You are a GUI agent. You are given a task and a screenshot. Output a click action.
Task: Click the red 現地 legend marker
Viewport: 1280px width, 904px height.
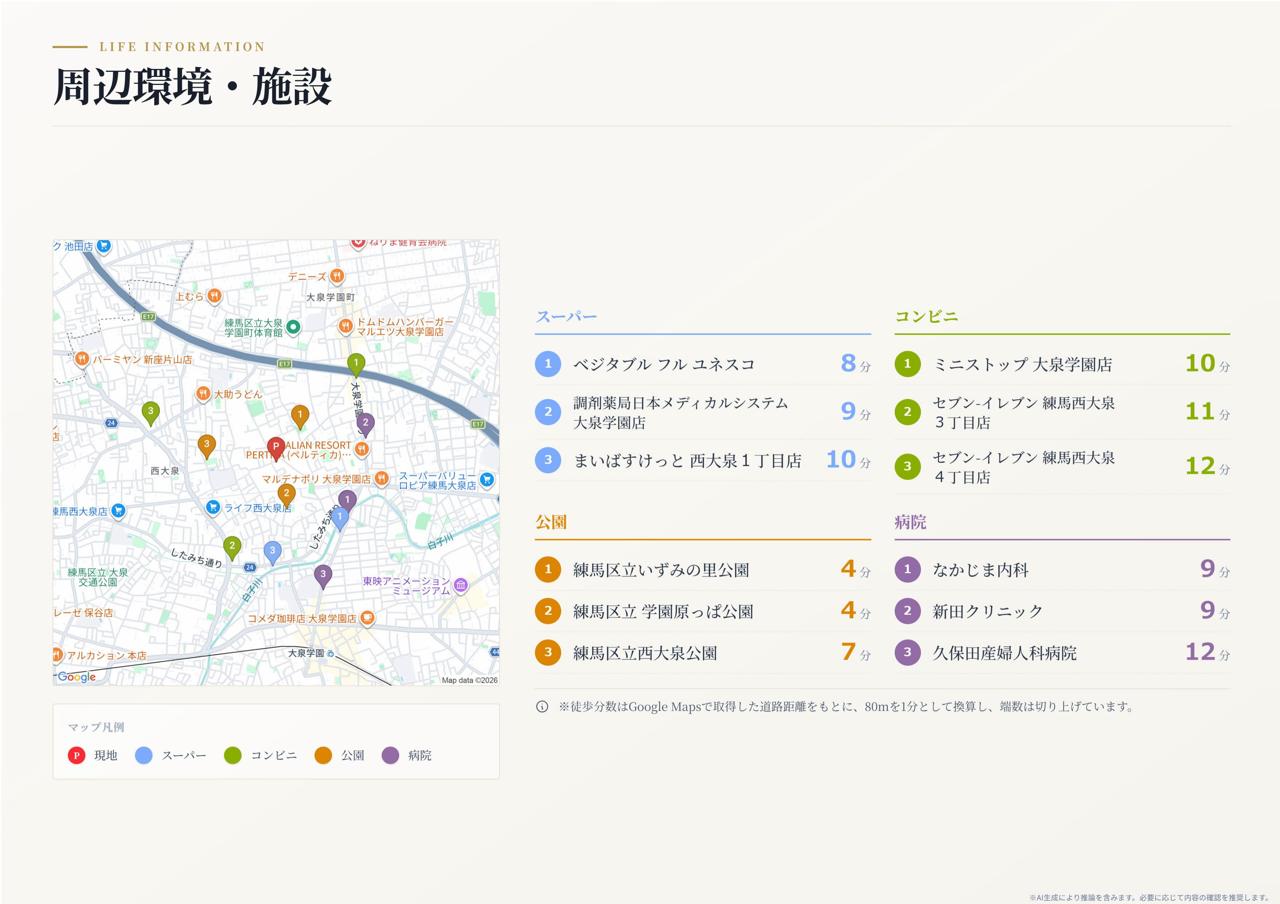(76, 755)
